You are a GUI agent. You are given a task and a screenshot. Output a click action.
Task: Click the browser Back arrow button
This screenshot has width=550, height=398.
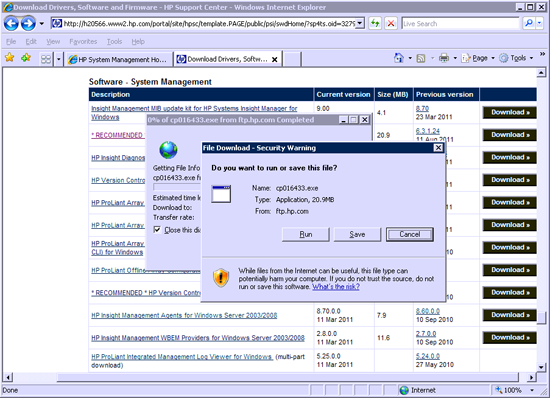(11, 24)
